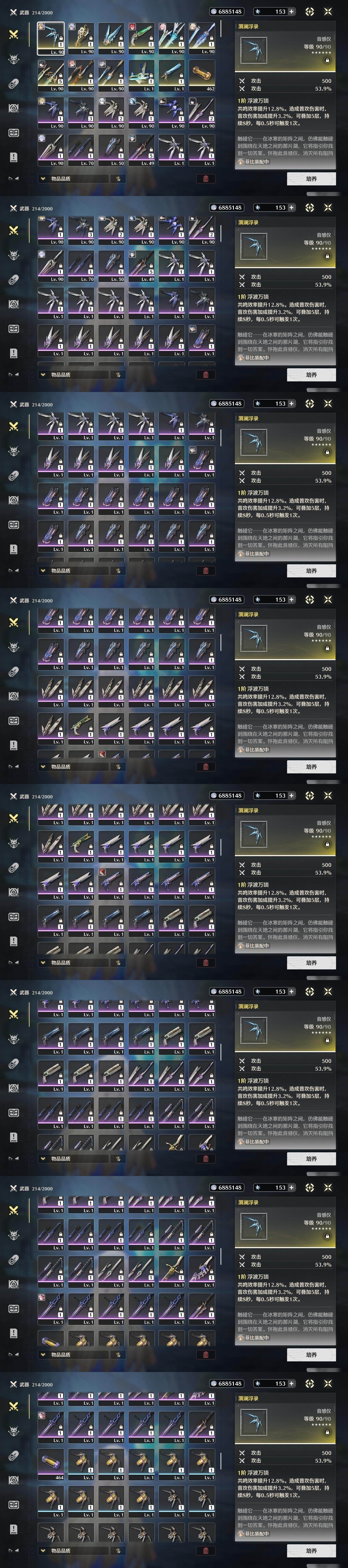Open the red trash can discard icon
Image resolution: width=348 pixels, height=1568 pixels.
206,178
